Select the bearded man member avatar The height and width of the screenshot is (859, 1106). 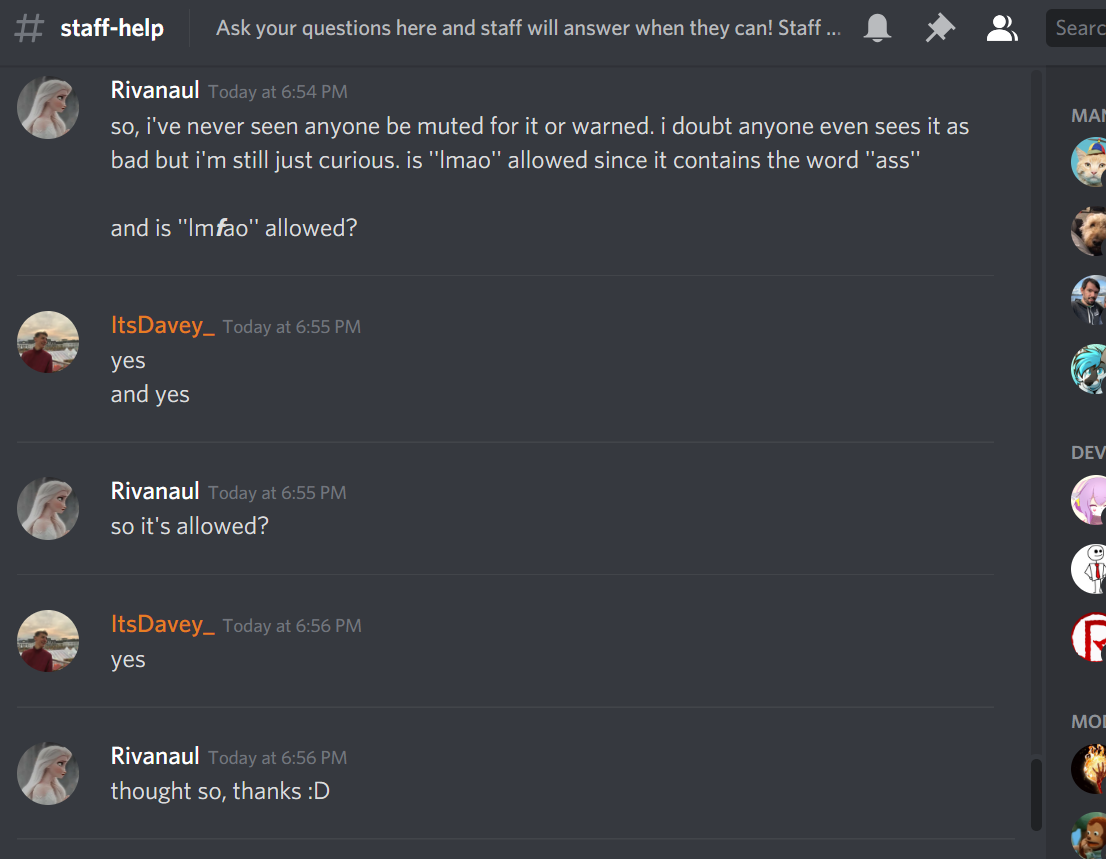(x=1088, y=300)
